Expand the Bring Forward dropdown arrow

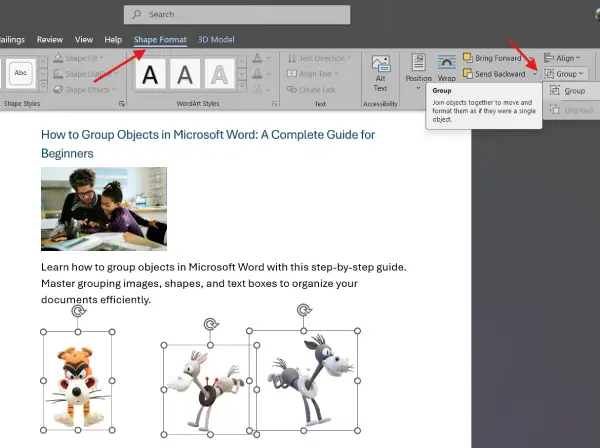pyautogui.click(x=531, y=59)
